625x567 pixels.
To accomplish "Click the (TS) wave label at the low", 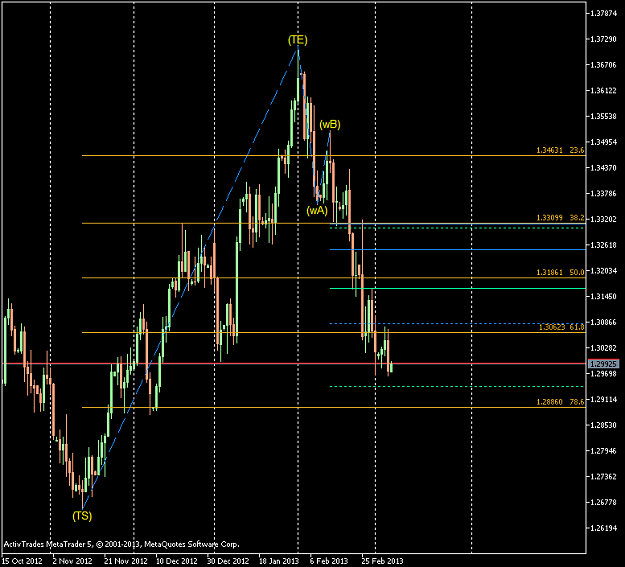I will click(x=82, y=516).
